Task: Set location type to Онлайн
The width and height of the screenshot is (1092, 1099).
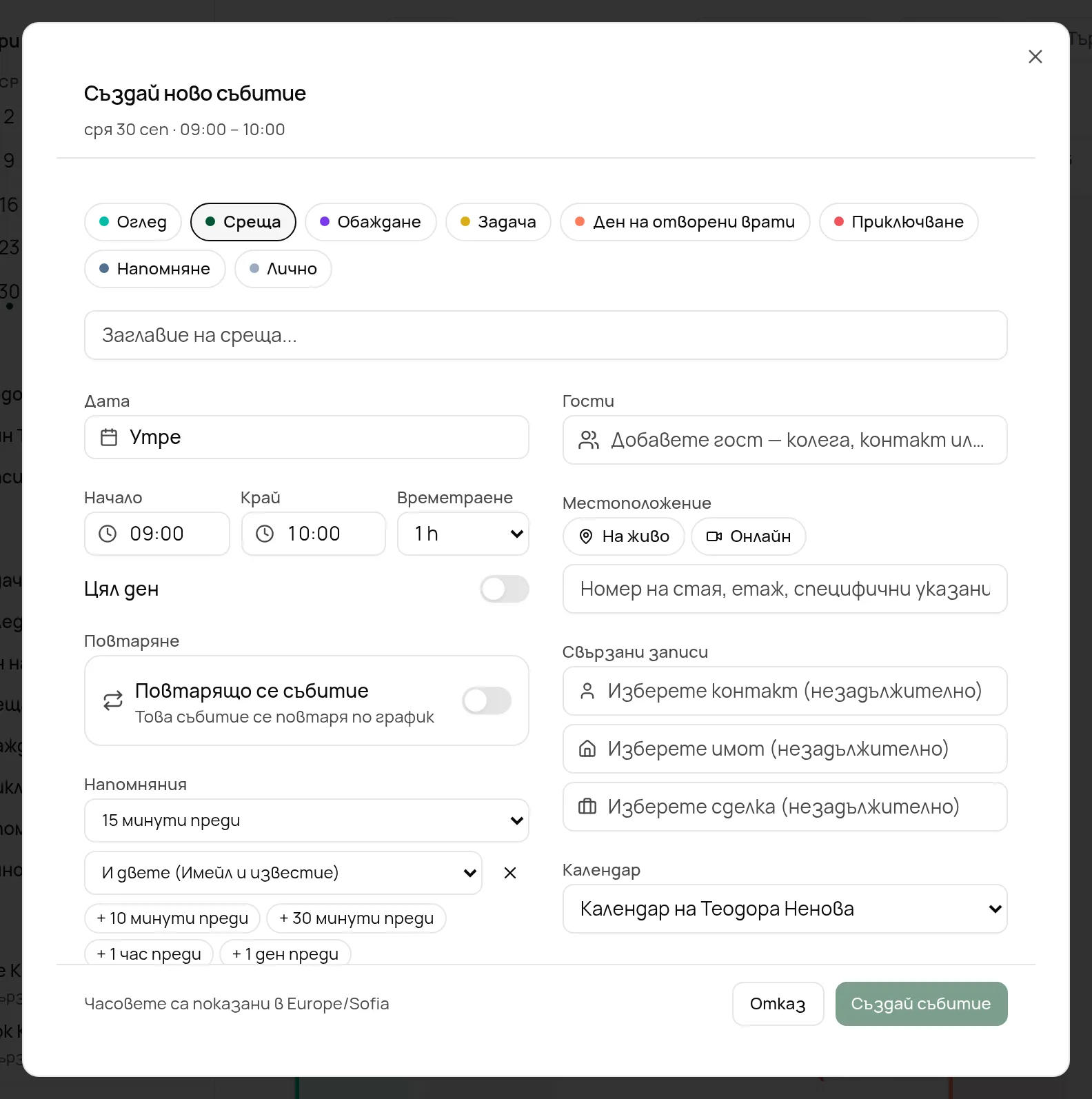Action: click(749, 536)
